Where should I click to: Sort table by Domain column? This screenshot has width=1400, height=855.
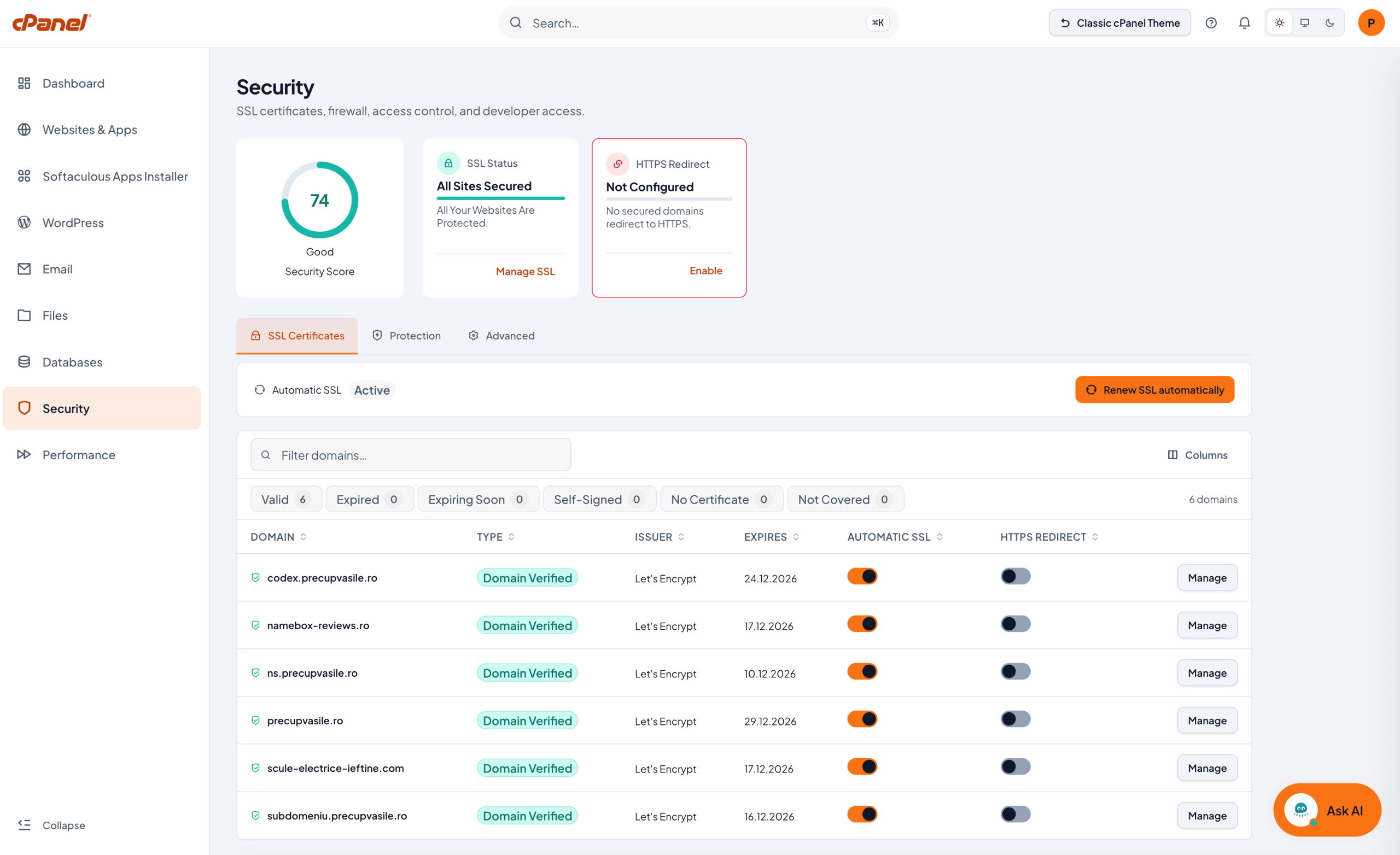[278, 537]
